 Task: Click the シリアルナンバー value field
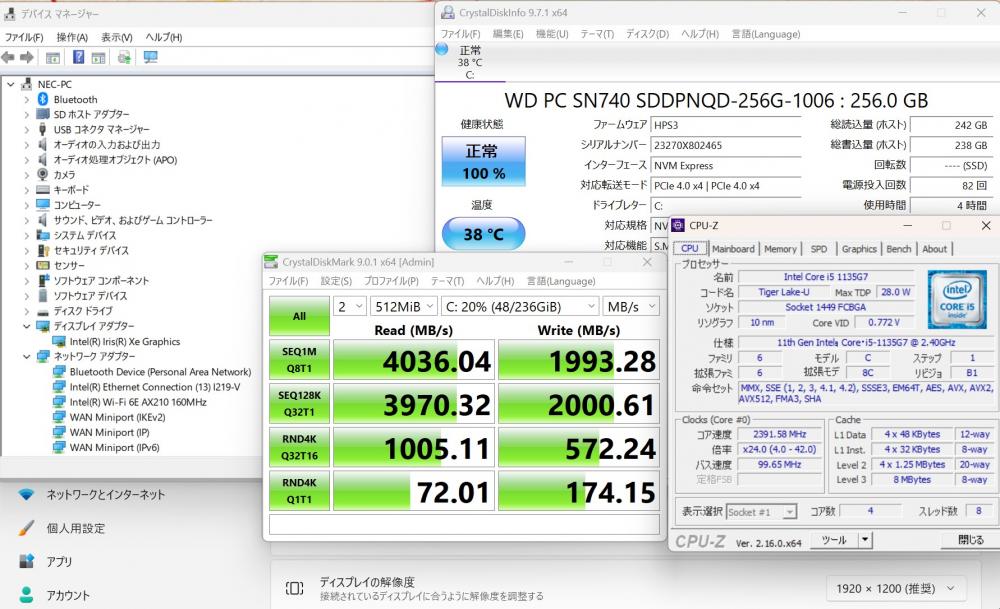coord(726,145)
